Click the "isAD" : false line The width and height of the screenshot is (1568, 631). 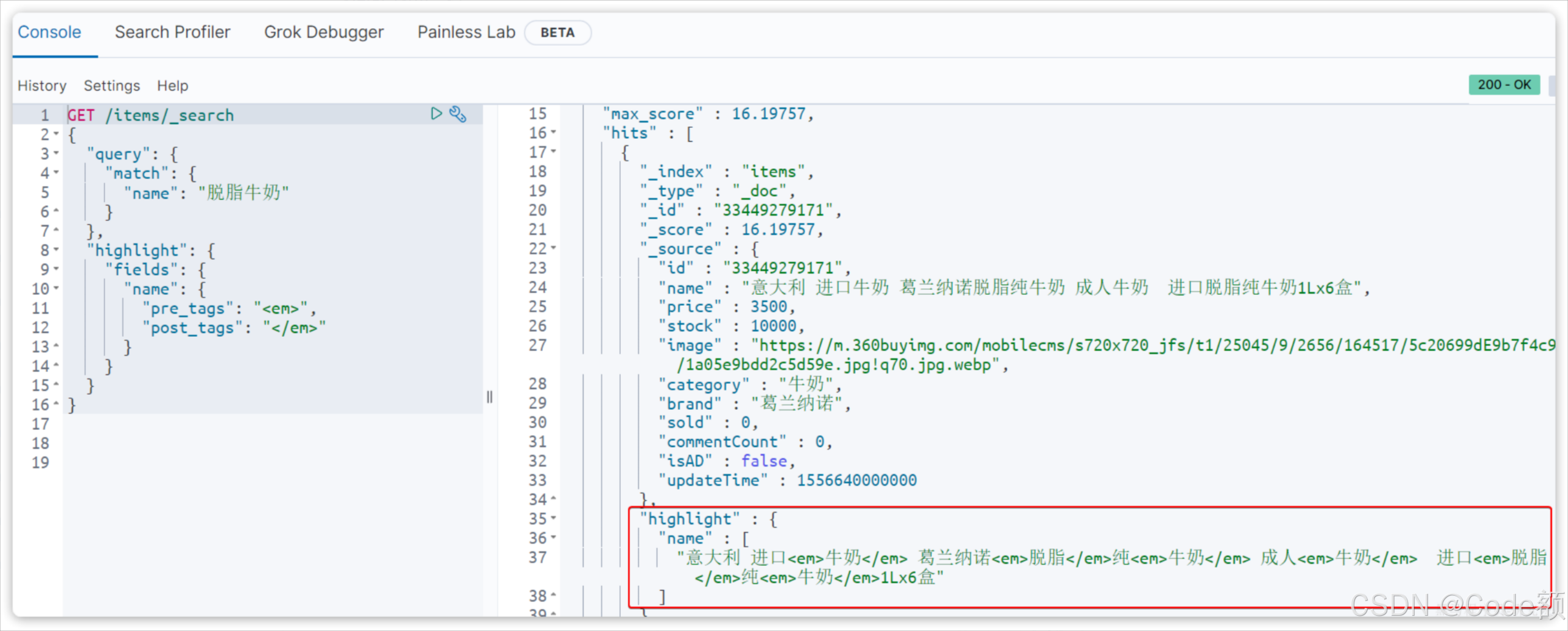727,461
